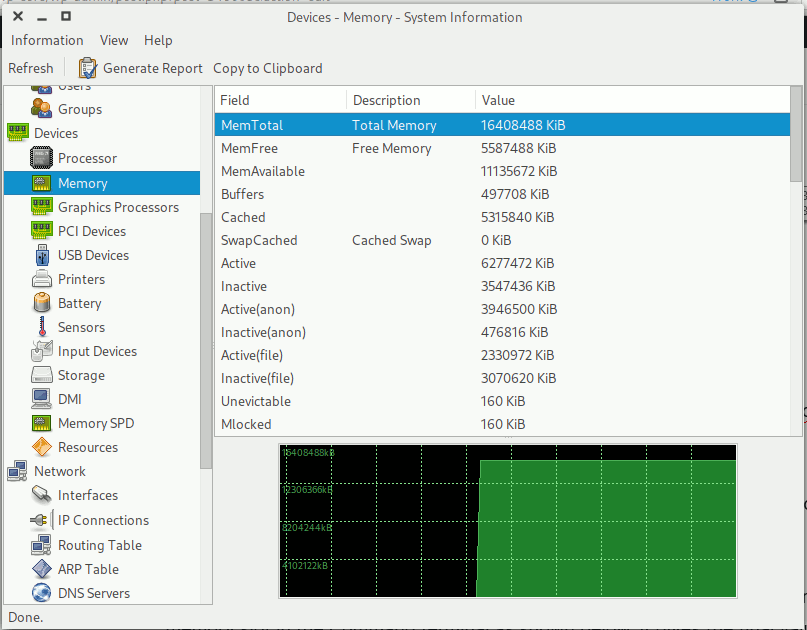This screenshot has height=630, width=807.
Task: Copy memory data to clipboard
Action: pos(266,68)
